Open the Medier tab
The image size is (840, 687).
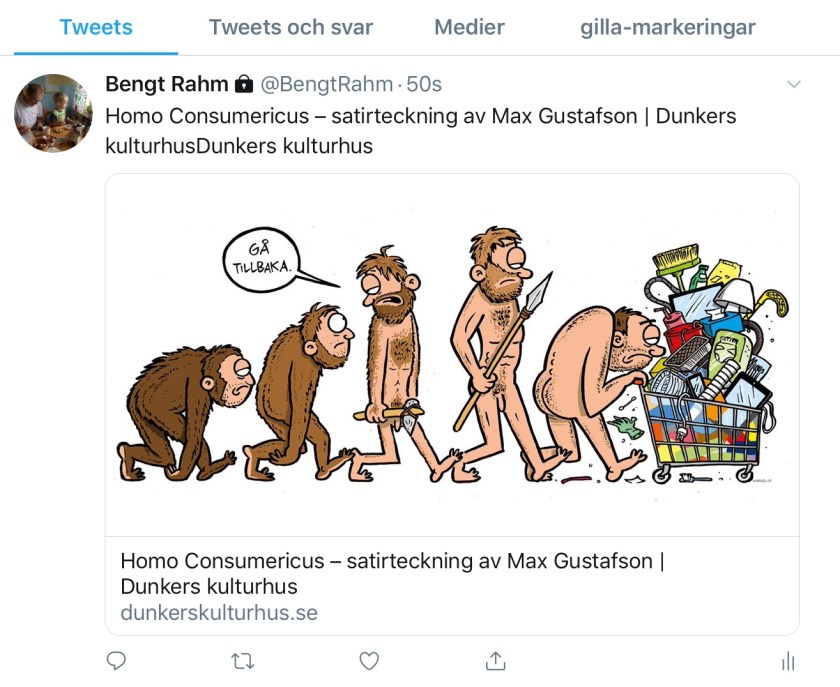[469, 28]
